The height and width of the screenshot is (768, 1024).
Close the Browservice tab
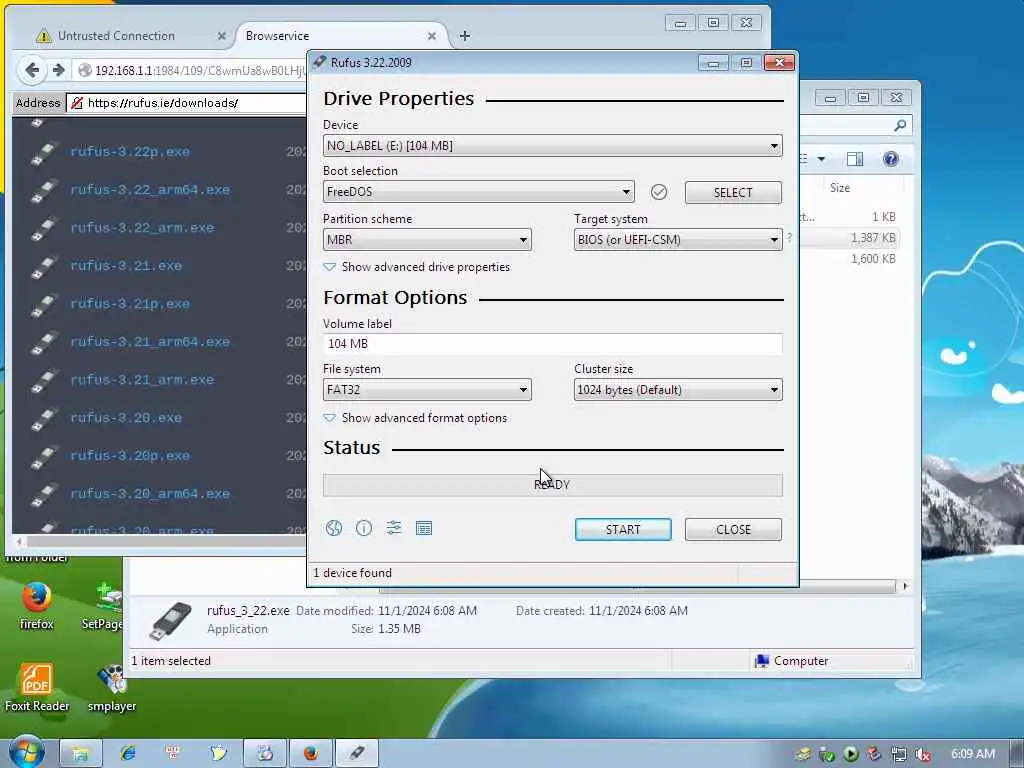click(x=432, y=37)
